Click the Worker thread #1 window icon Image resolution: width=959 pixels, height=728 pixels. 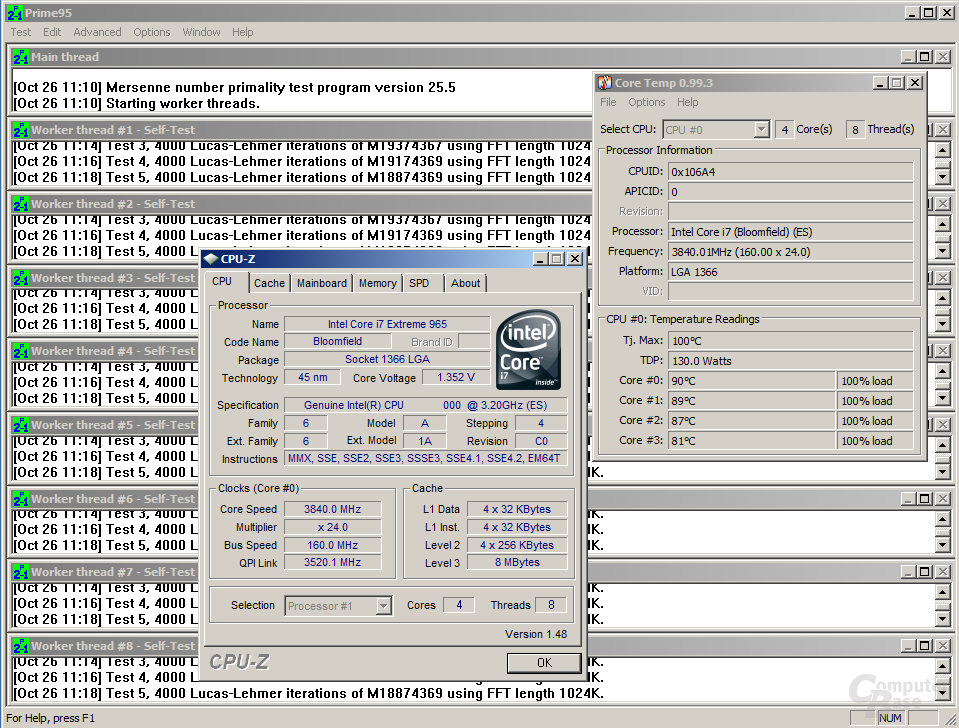[x=21, y=130]
